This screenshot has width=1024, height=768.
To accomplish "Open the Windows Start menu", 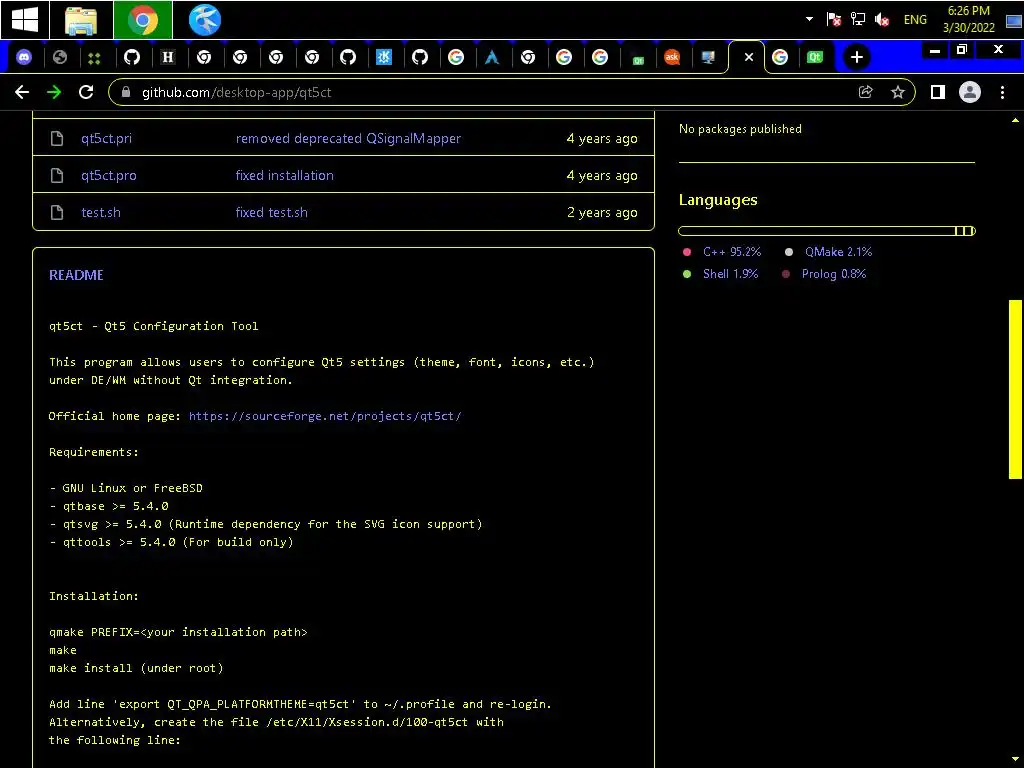I will [25, 20].
